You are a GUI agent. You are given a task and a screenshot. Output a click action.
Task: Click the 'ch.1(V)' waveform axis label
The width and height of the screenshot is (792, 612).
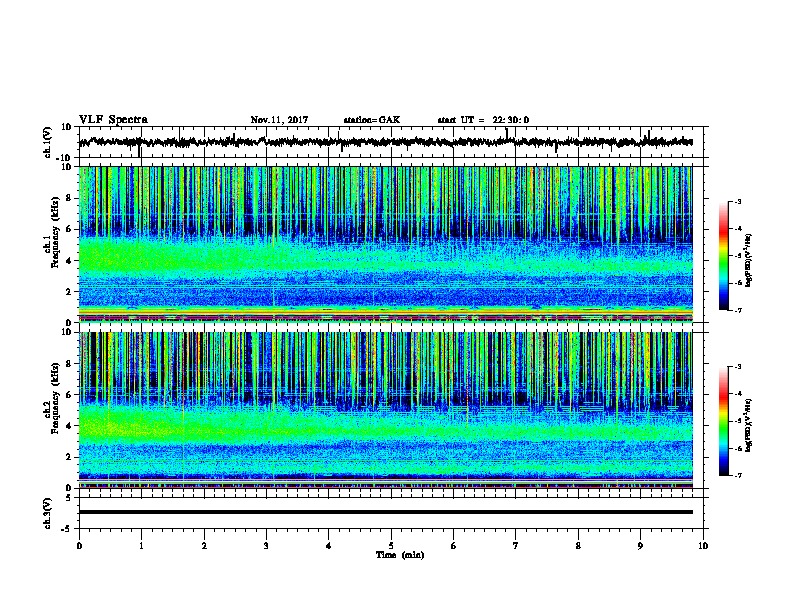(48, 142)
